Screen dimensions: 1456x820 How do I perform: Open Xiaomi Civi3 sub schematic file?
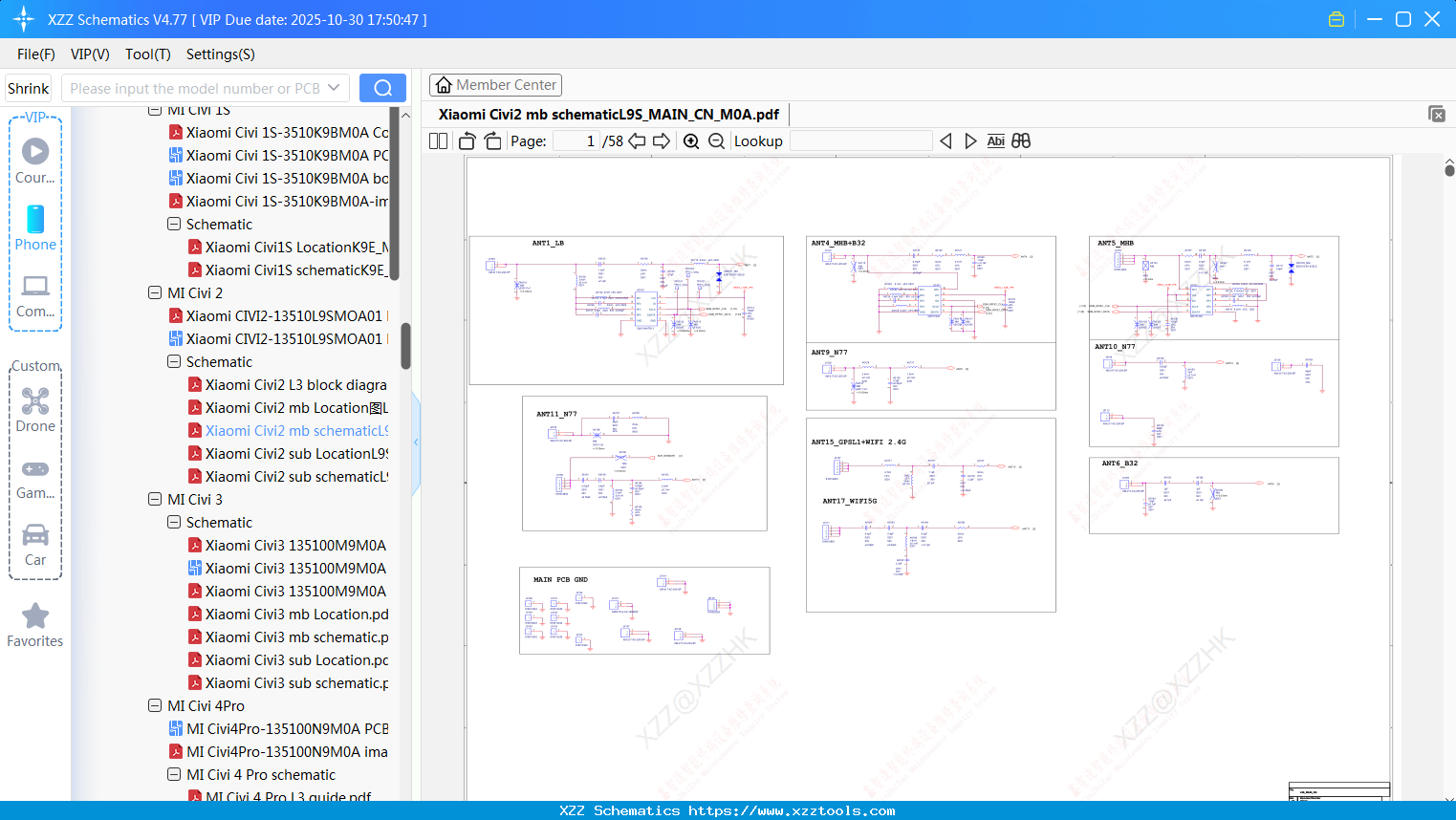(288, 682)
